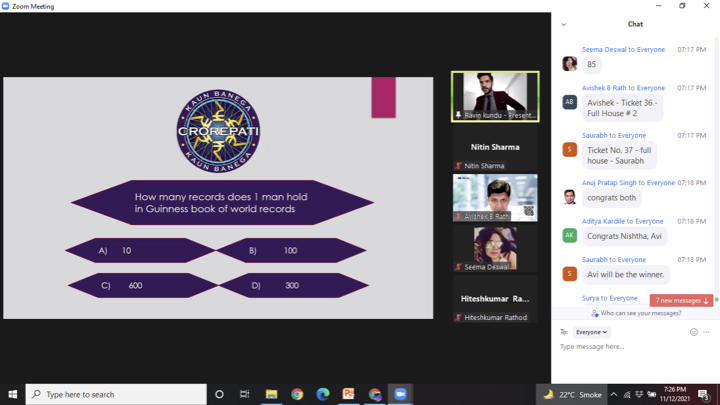Open Cortana from the taskbar
This screenshot has width=720, height=405.
click(x=219, y=394)
